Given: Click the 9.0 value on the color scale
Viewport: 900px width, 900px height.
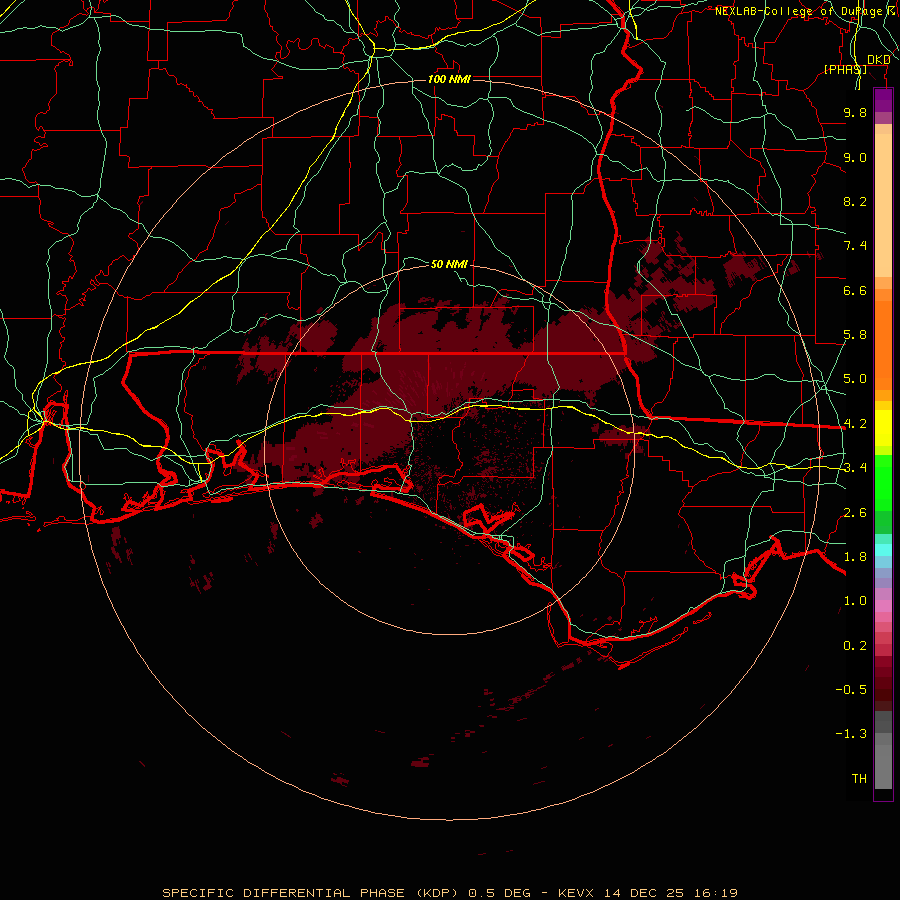Looking at the screenshot, I should [855, 157].
